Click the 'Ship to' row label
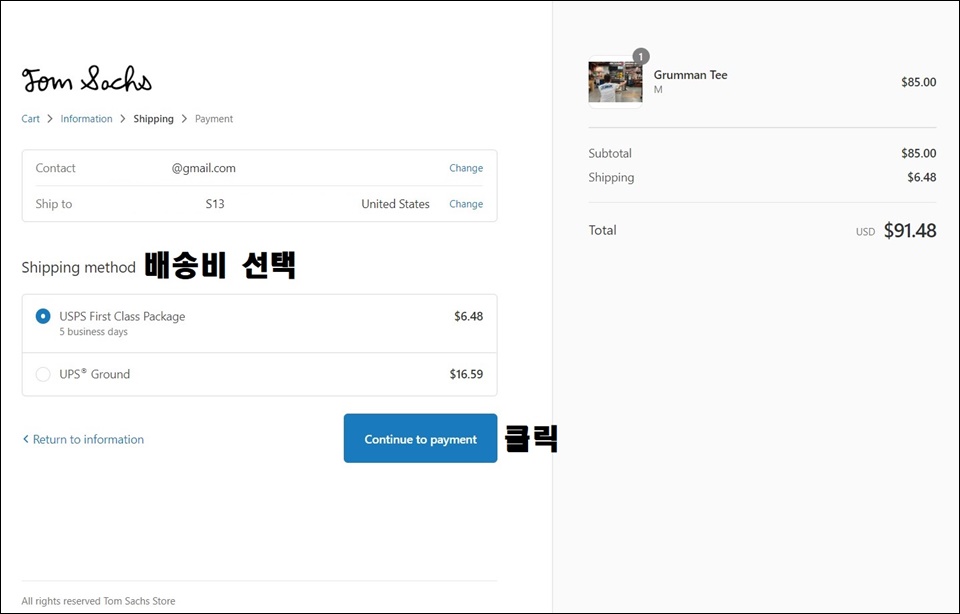Screen dimensions: 960x614 pos(54,204)
